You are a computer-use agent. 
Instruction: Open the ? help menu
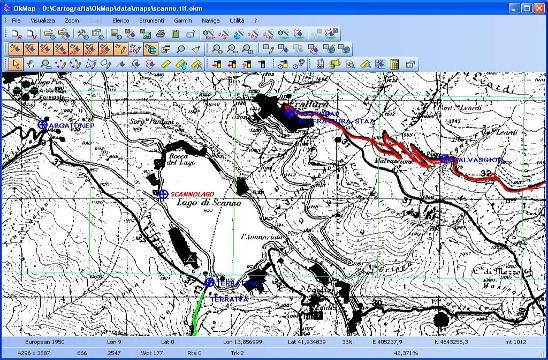(x=255, y=21)
